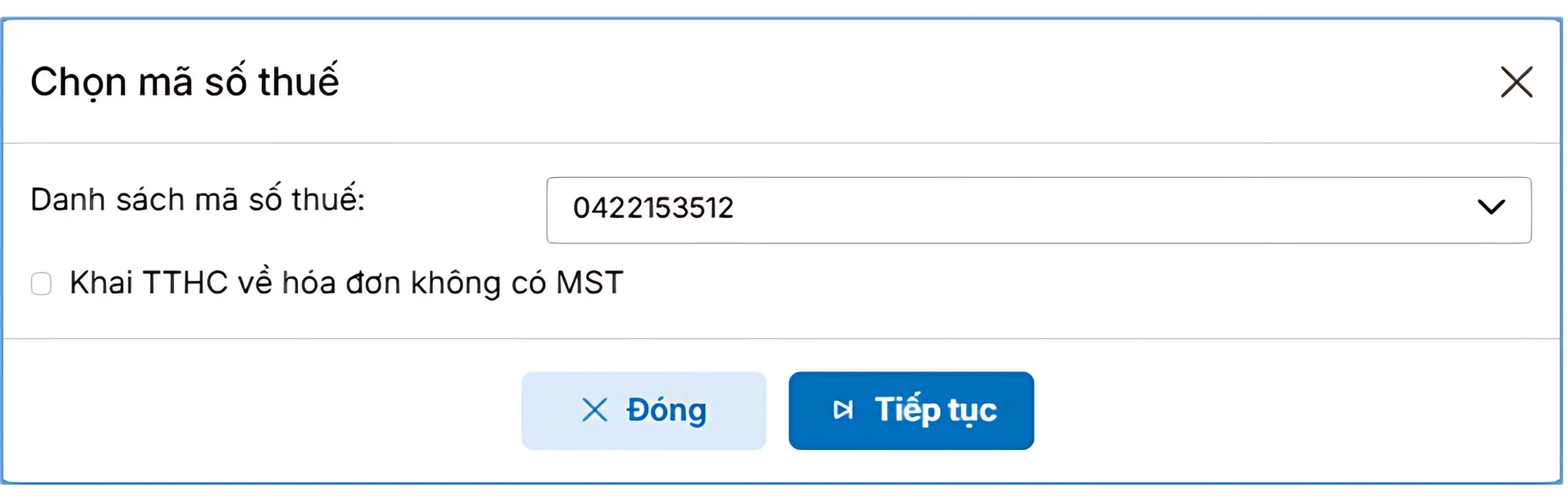
Task: Tick the Khai TTHC về hóa đơn checkbox
Action: click(x=41, y=284)
